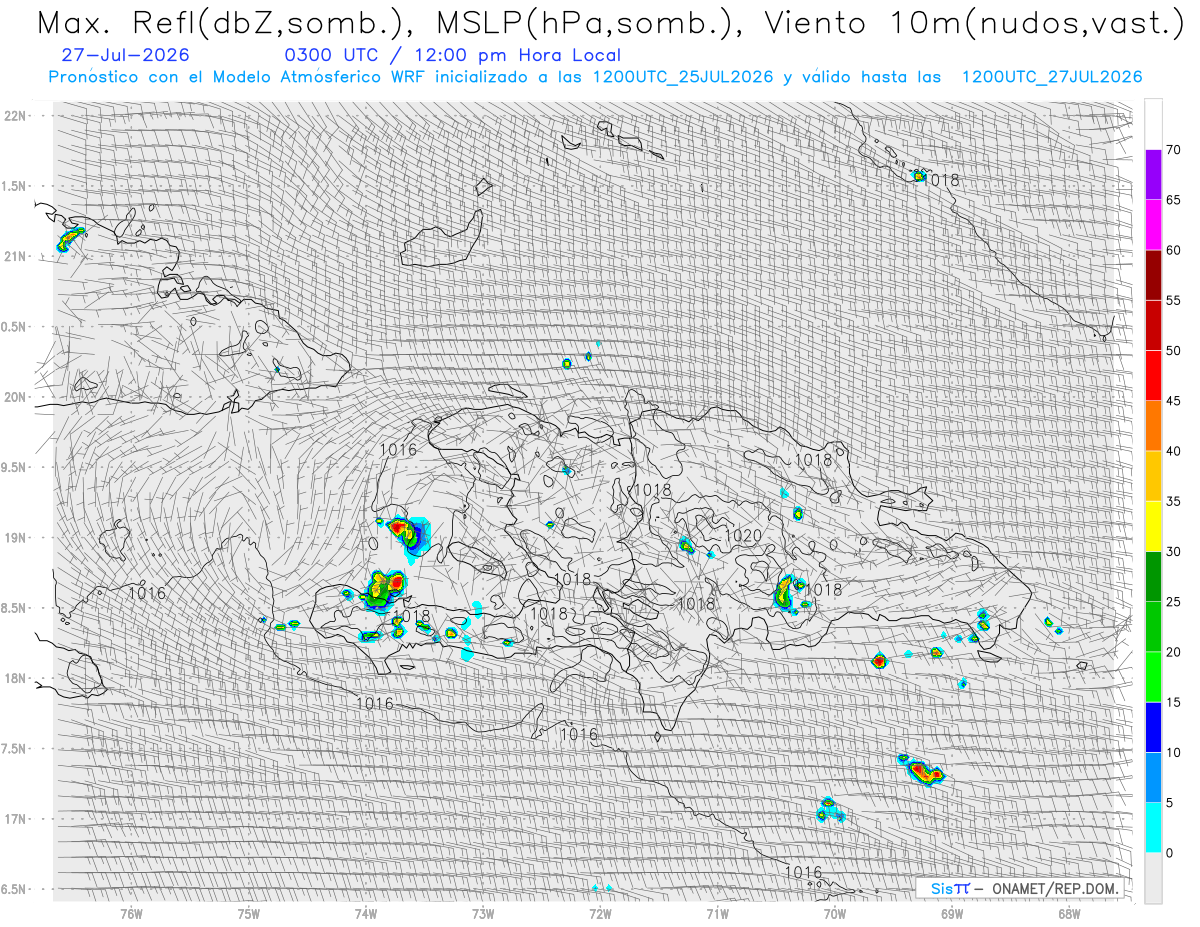Click the yellow 30-35 dBZ legend swatch

(1153, 526)
